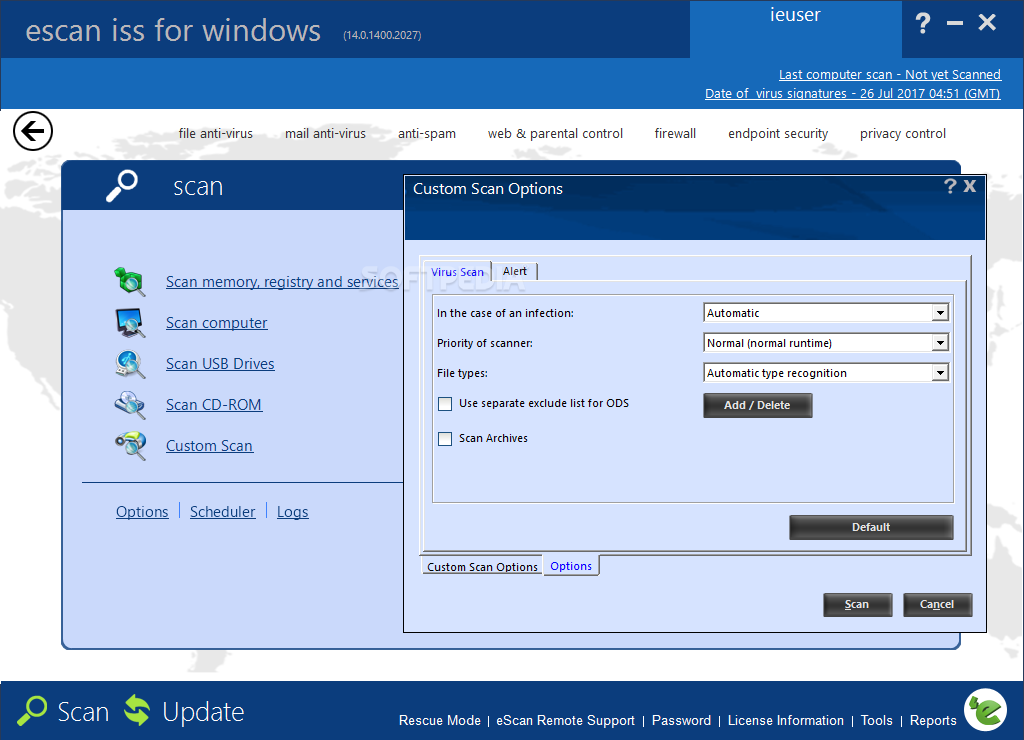Open Tools in the bottom bar
Image resolution: width=1024 pixels, height=740 pixels.
[x=876, y=720]
